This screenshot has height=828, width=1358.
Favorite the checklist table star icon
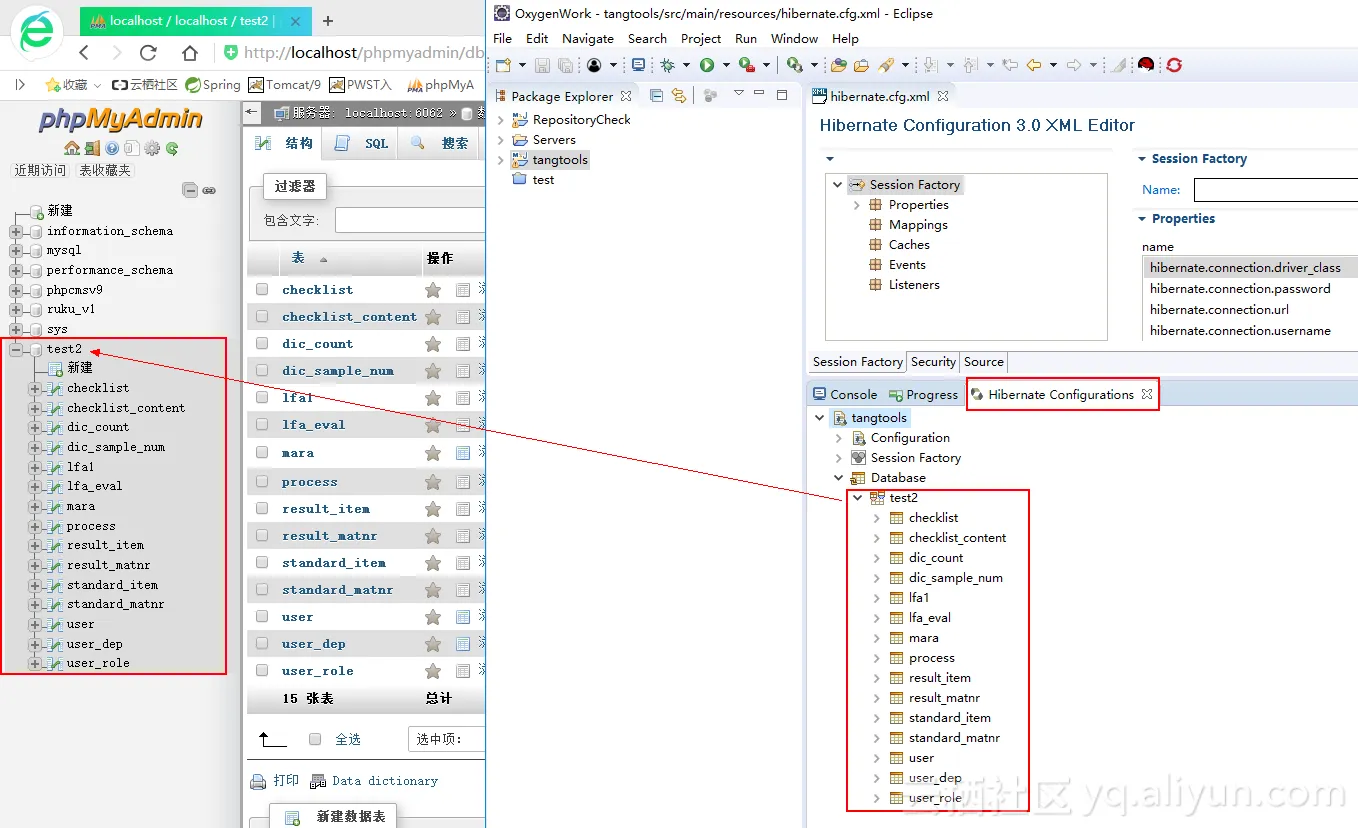[x=433, y=290]
